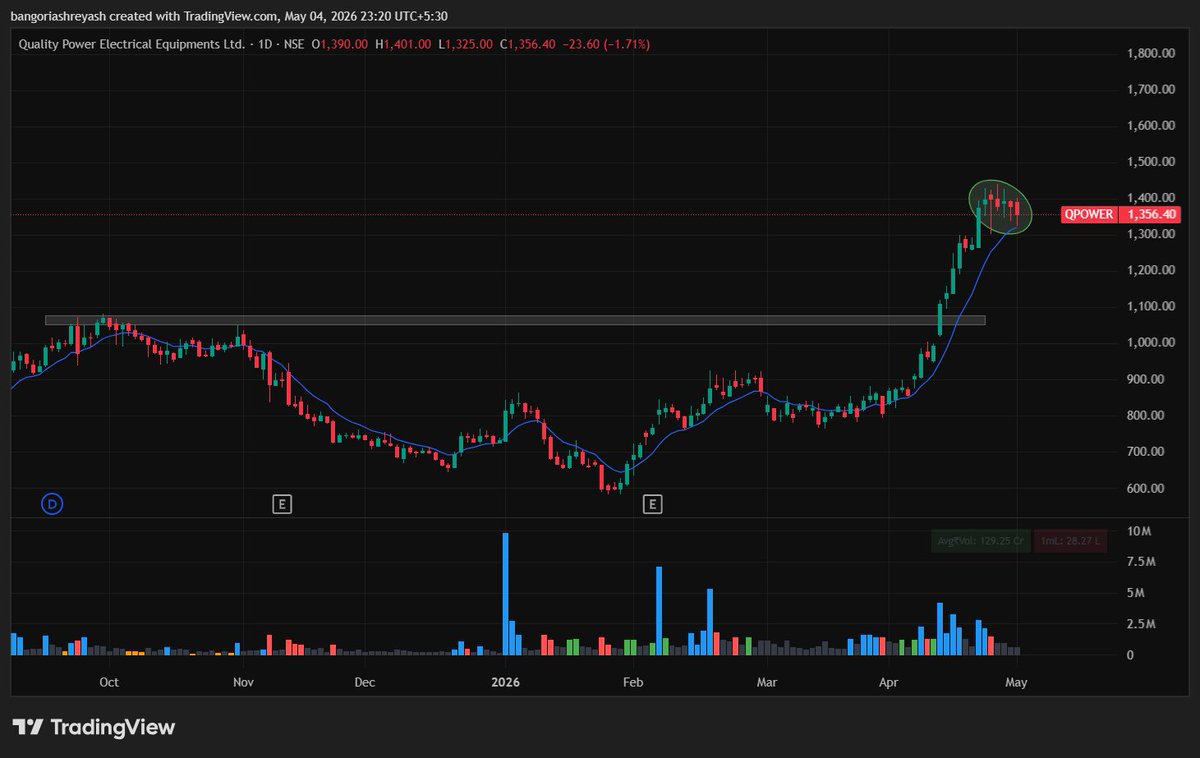Click the Dec label on time axis
Image resolution: width=1200 pixels, height=758 pixels.
(365, 683)
